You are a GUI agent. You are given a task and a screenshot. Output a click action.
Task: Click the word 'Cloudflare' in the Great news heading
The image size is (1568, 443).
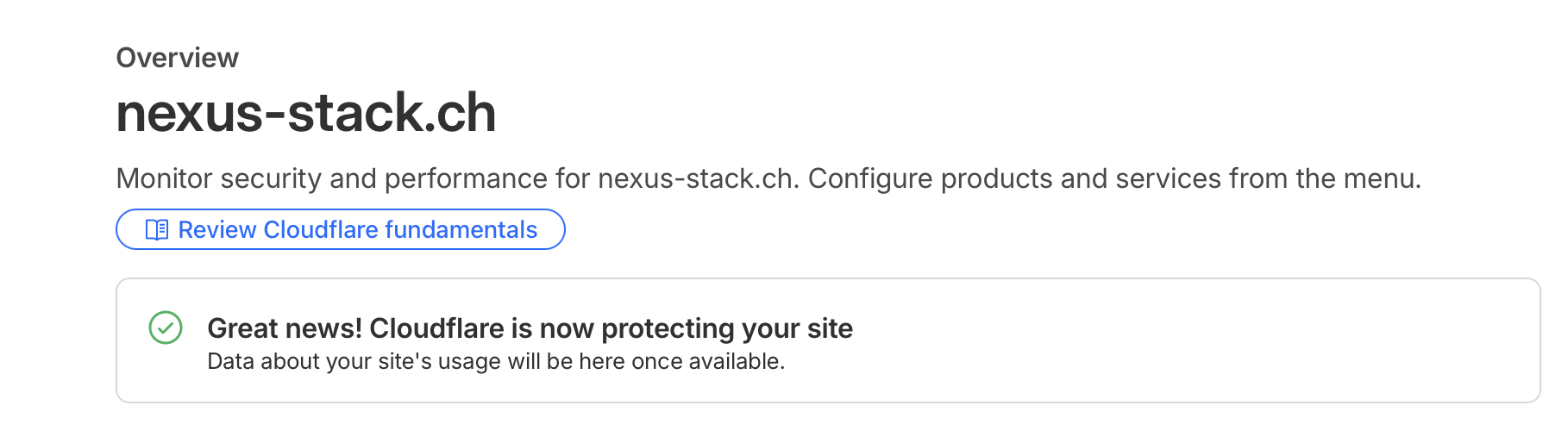(x=436, y=328)
